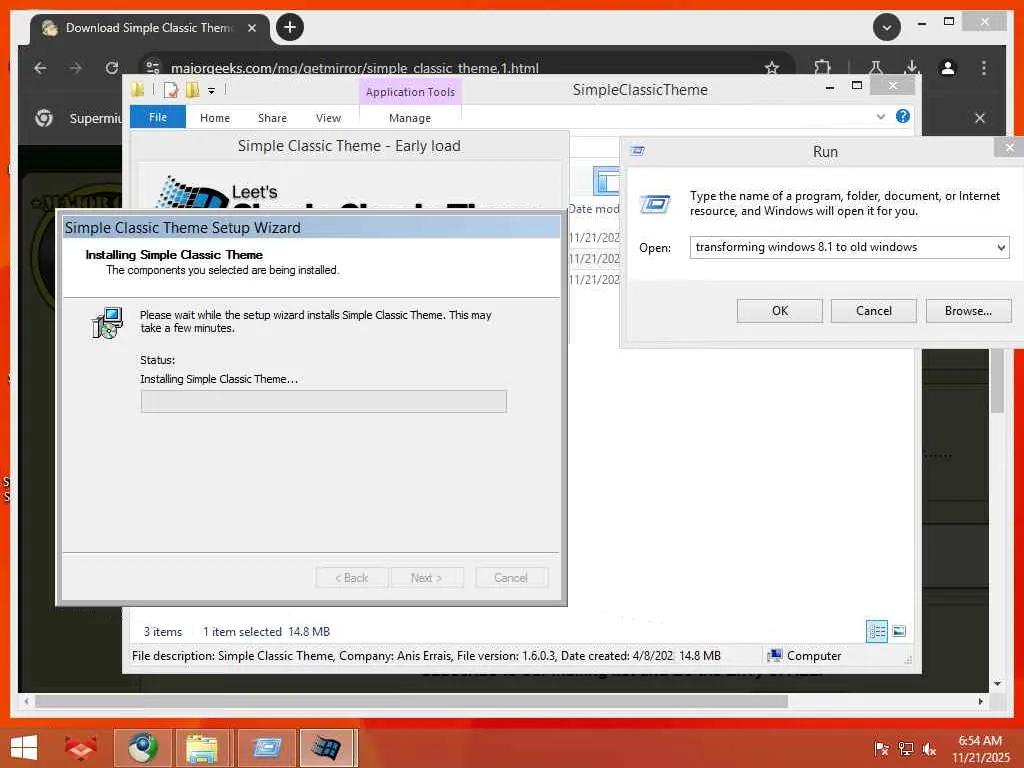Screen dimensions: 1024x768
Task: Switch Explorer to details view icon
Action: (x=876, y=631)
